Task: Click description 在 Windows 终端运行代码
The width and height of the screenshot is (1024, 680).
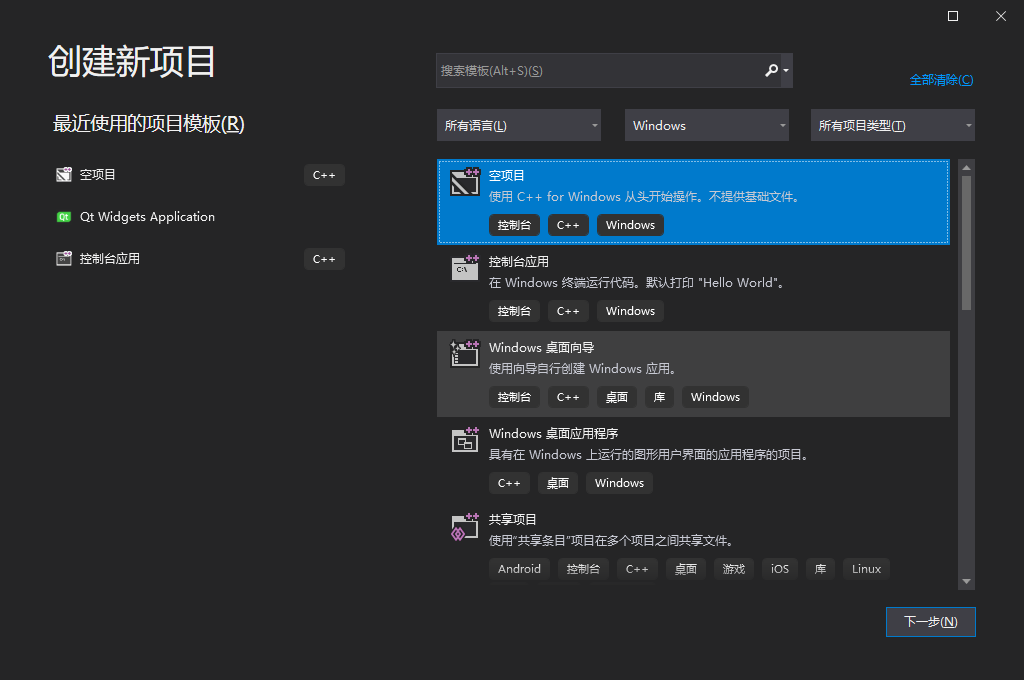Action: [636, 283]
